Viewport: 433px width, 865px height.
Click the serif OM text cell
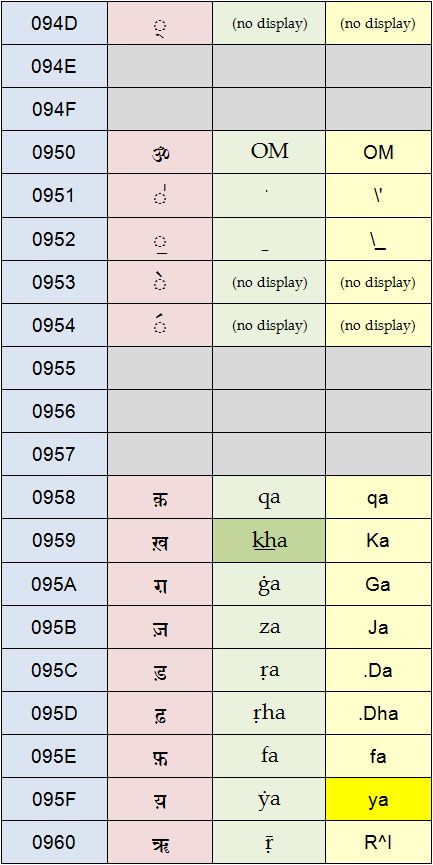coord(269,152)
